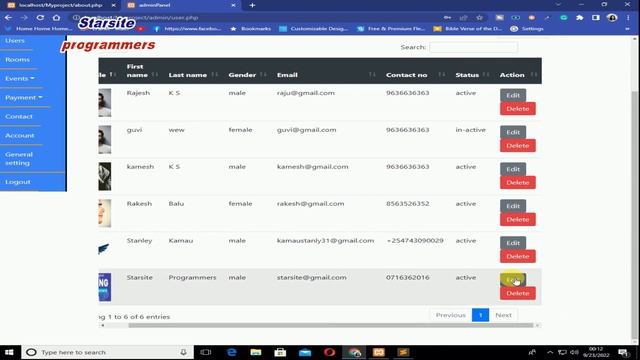Sort by the Last name column
This screenshot has width=640, height=360.
click(x=193, y=75)
